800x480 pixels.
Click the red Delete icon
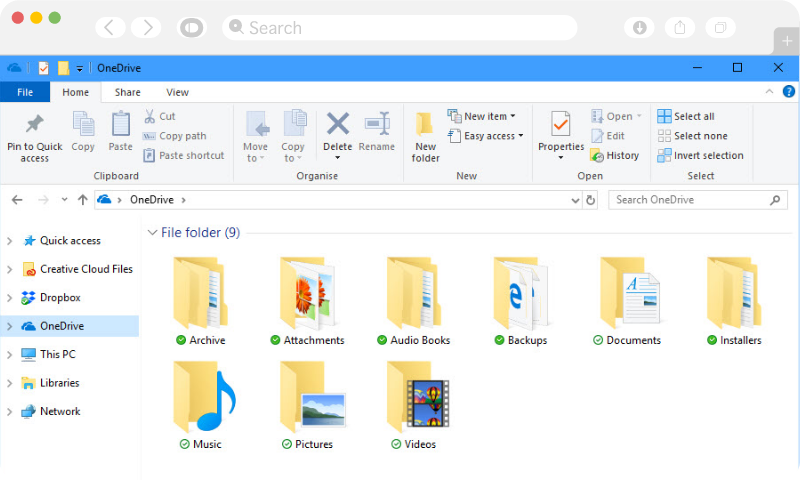pyautogui.click(x=338, y=124)
